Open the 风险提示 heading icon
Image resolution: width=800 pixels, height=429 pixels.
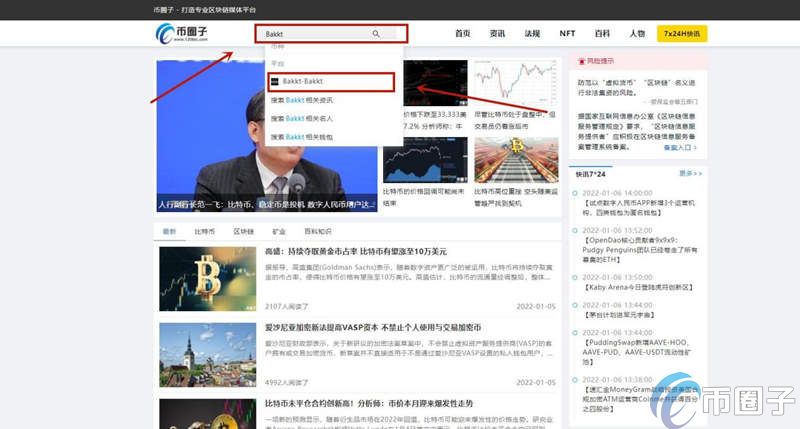tap(581, 61)
